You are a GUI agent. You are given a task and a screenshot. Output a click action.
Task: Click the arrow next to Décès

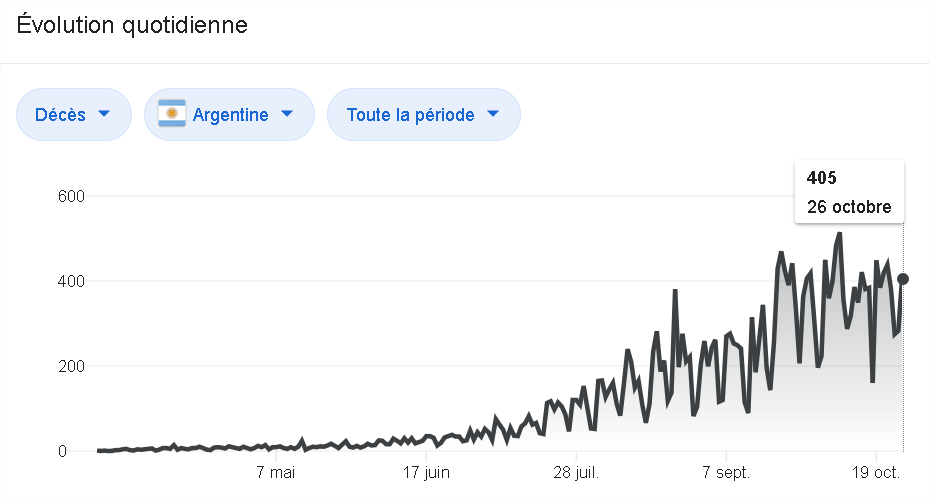[x=104, y=115]
